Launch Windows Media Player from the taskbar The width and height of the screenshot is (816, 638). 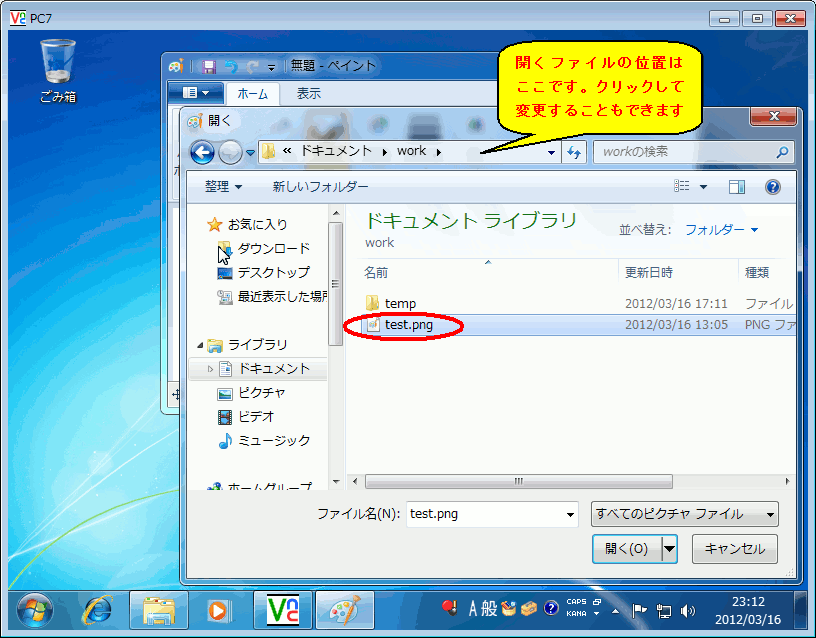tap(217, 608)
